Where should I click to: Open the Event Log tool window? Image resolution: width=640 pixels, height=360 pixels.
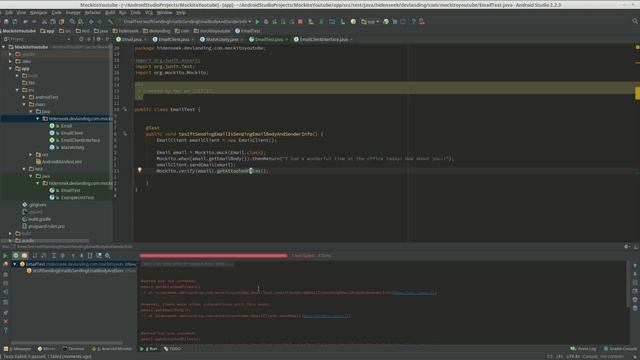(583, 349)
